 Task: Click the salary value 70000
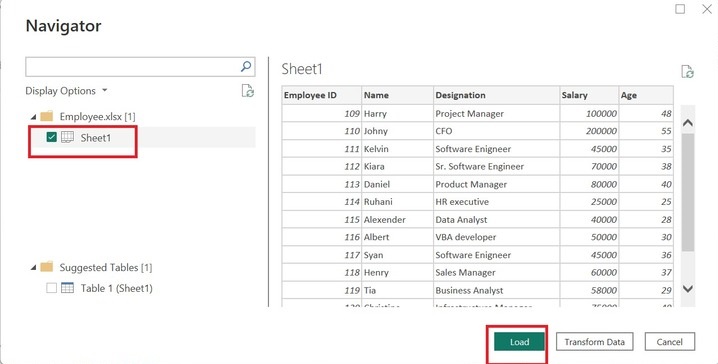pyautogui.click(x=589, y=166)
